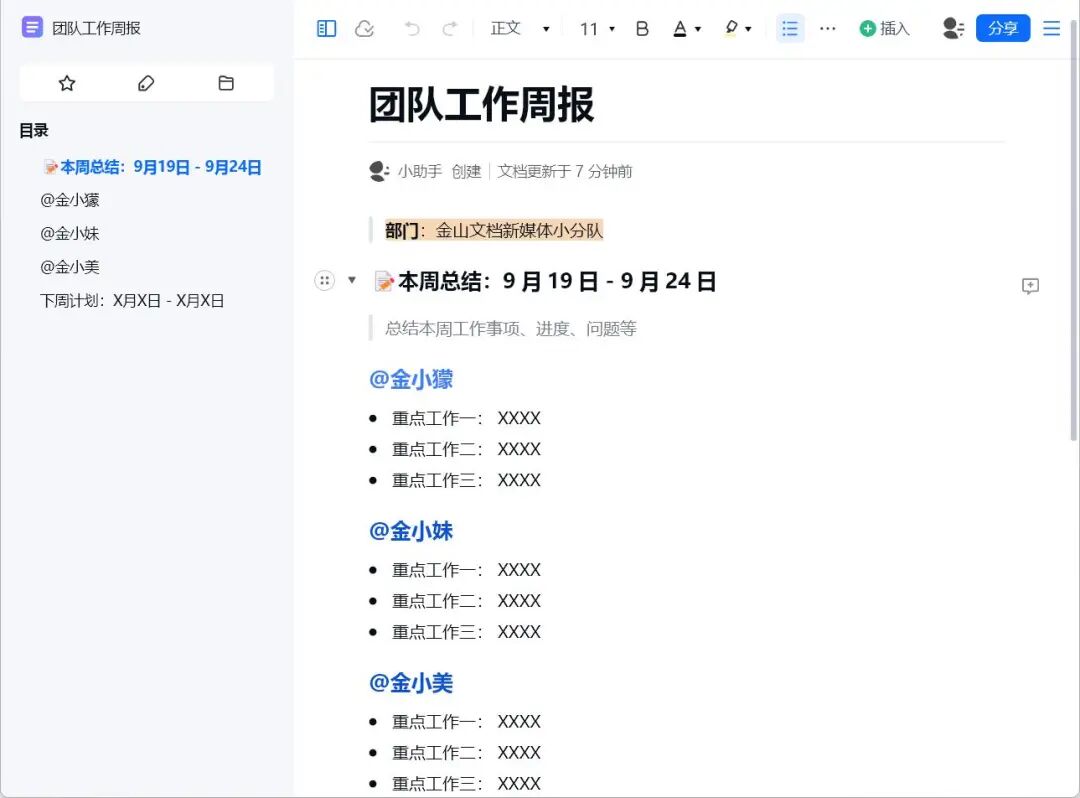
Task: Click 重点工作三 under @金小妹
Action: [x=466, y=632]
